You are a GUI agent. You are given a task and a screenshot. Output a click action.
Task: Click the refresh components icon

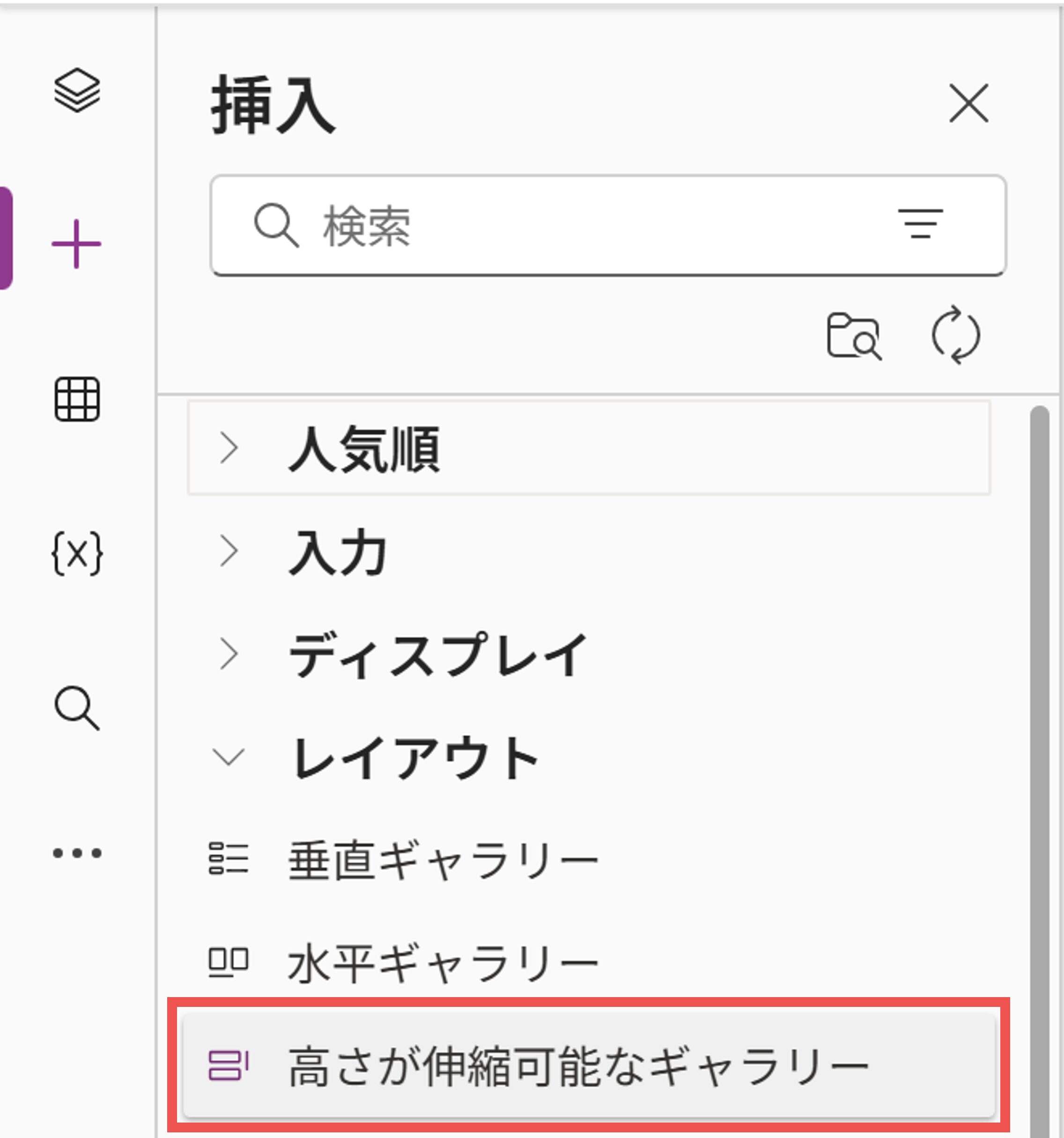pyautogui.click(x=956, y=335)
